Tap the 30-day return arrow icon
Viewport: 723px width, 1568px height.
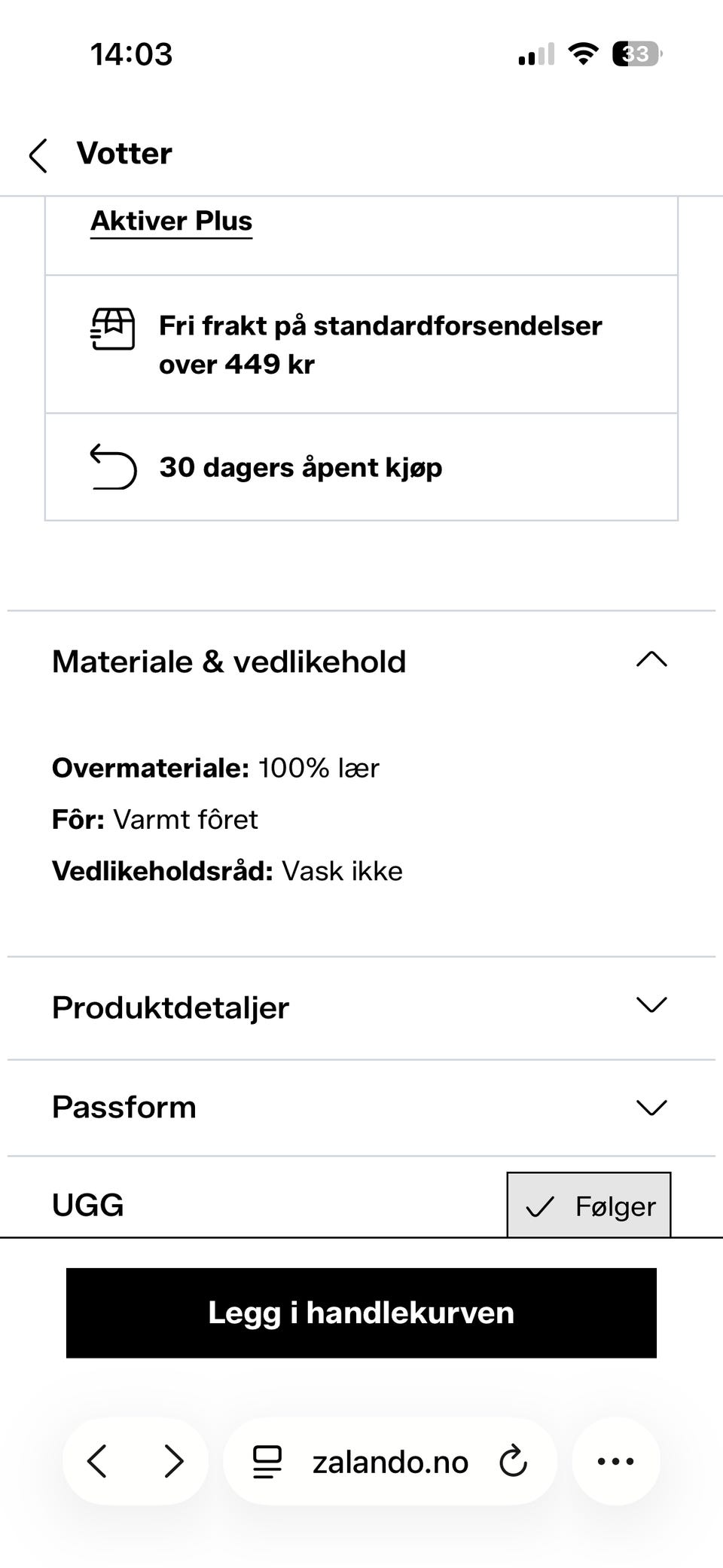click(x=113, y=467)
